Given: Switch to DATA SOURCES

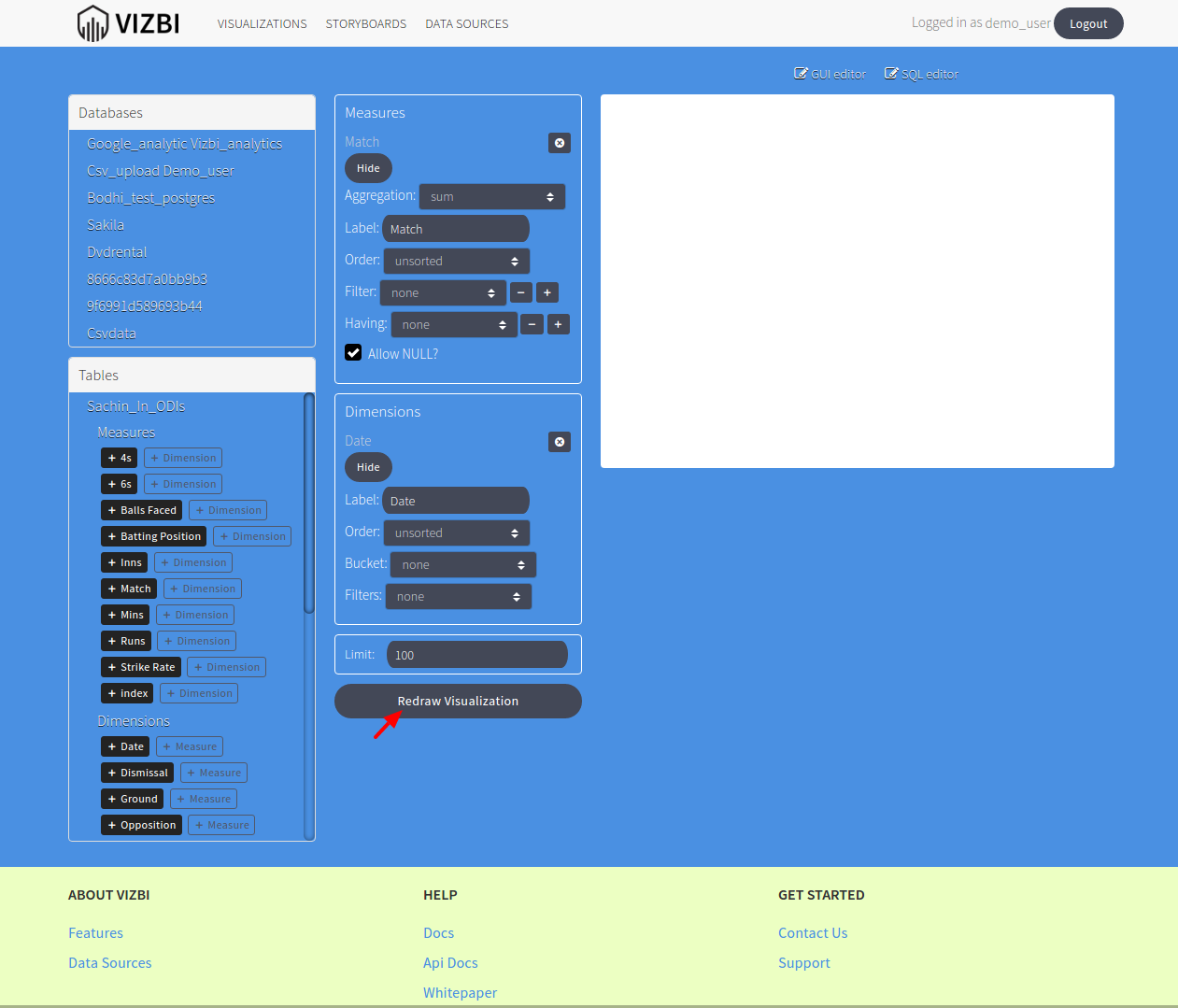Looking at the screenshot, I should tap(466, 23).
